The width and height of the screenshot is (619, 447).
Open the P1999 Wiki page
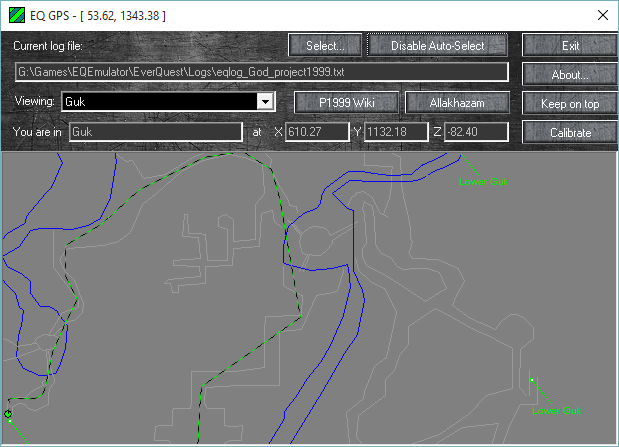tap(346, 103)
